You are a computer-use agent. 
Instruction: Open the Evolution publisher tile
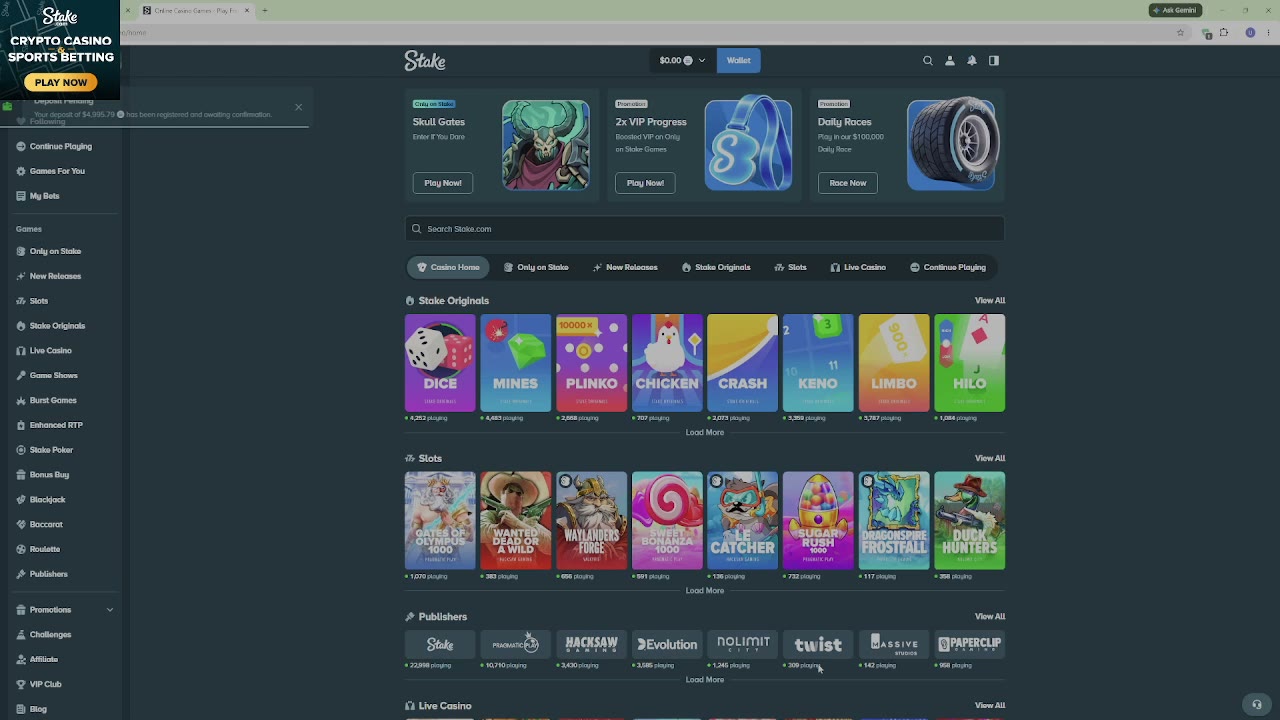pos(667,645)
